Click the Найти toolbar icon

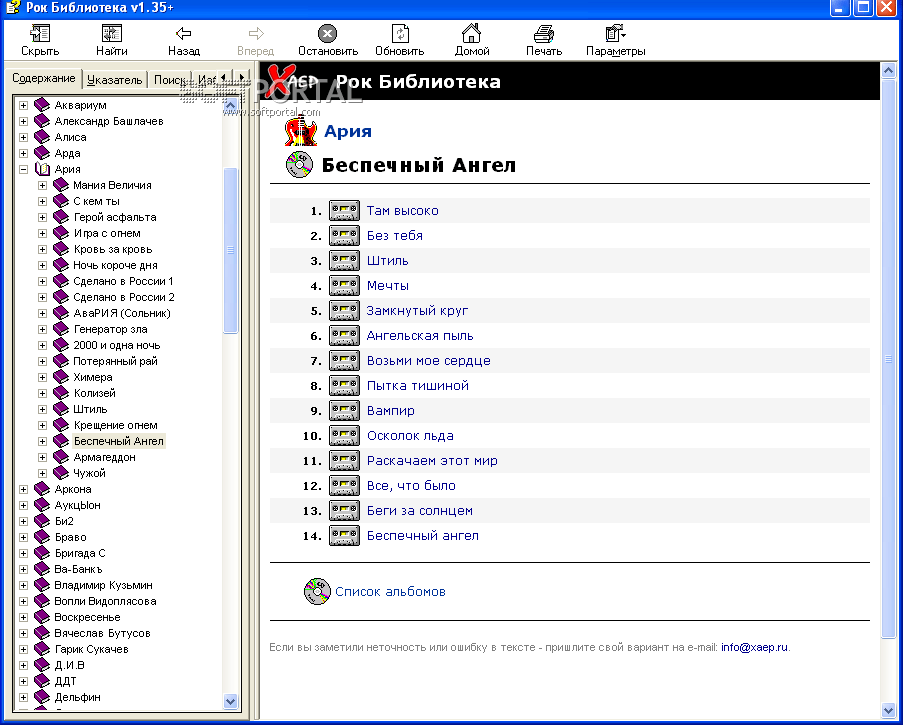[112, 33]
